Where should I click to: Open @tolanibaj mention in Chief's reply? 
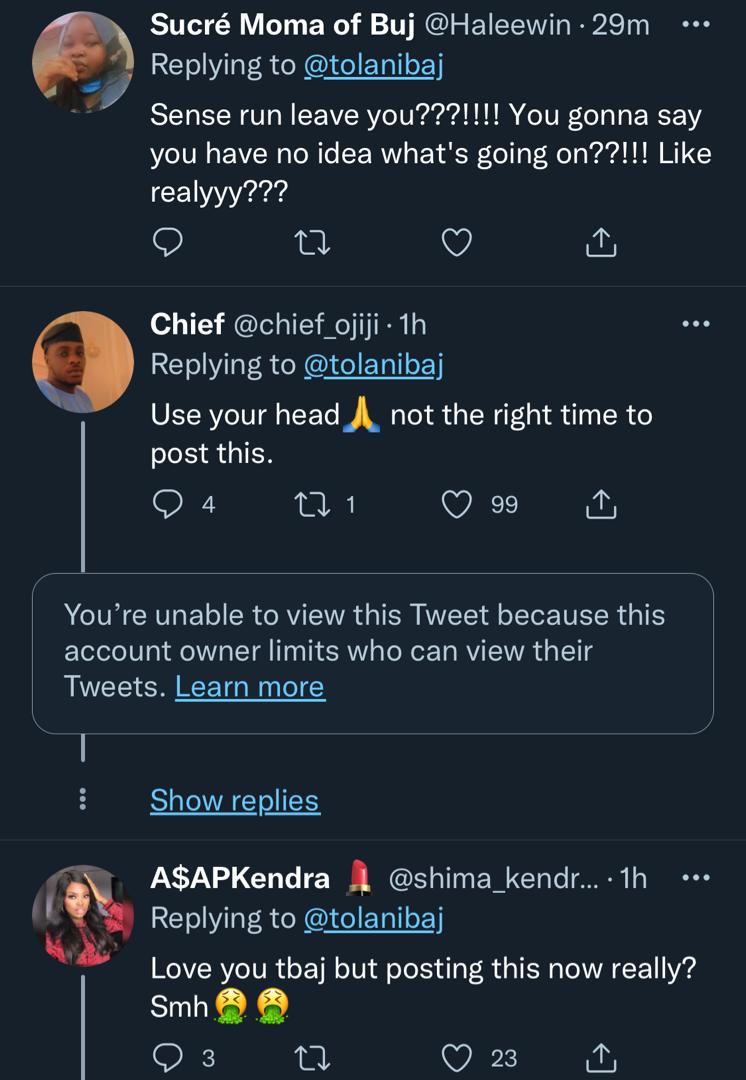373,365
